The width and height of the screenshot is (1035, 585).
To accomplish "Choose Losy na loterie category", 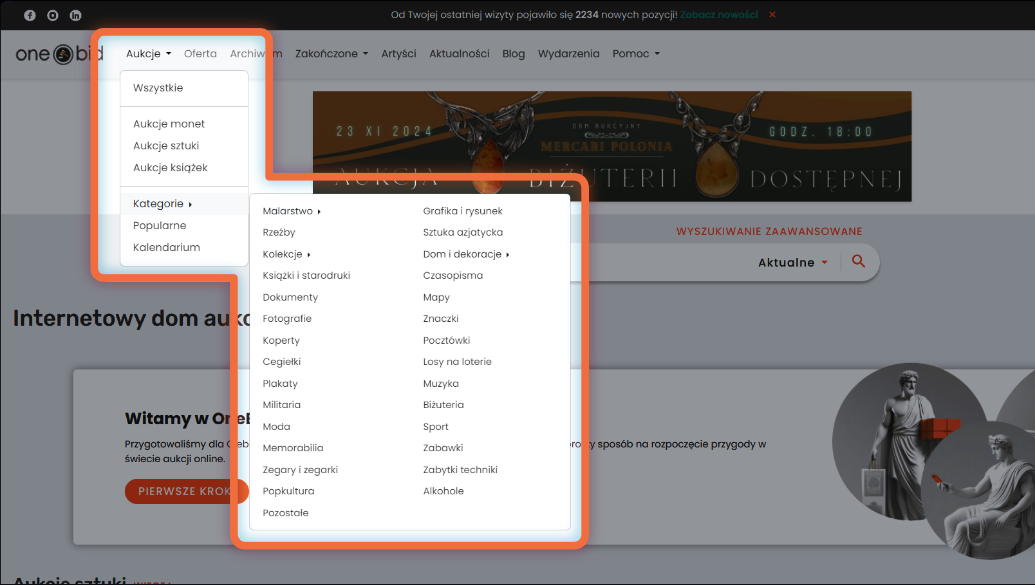I will tap(457, 362).
